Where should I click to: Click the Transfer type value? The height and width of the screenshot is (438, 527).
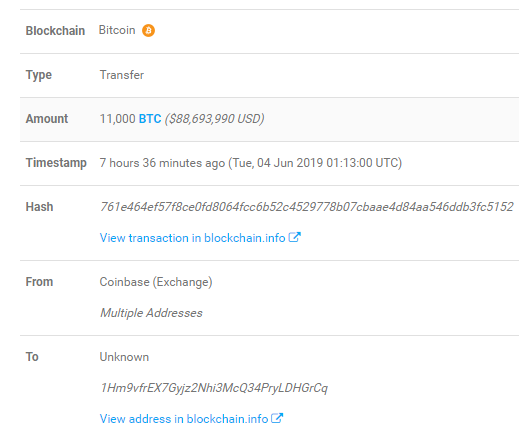coord(122,75)
